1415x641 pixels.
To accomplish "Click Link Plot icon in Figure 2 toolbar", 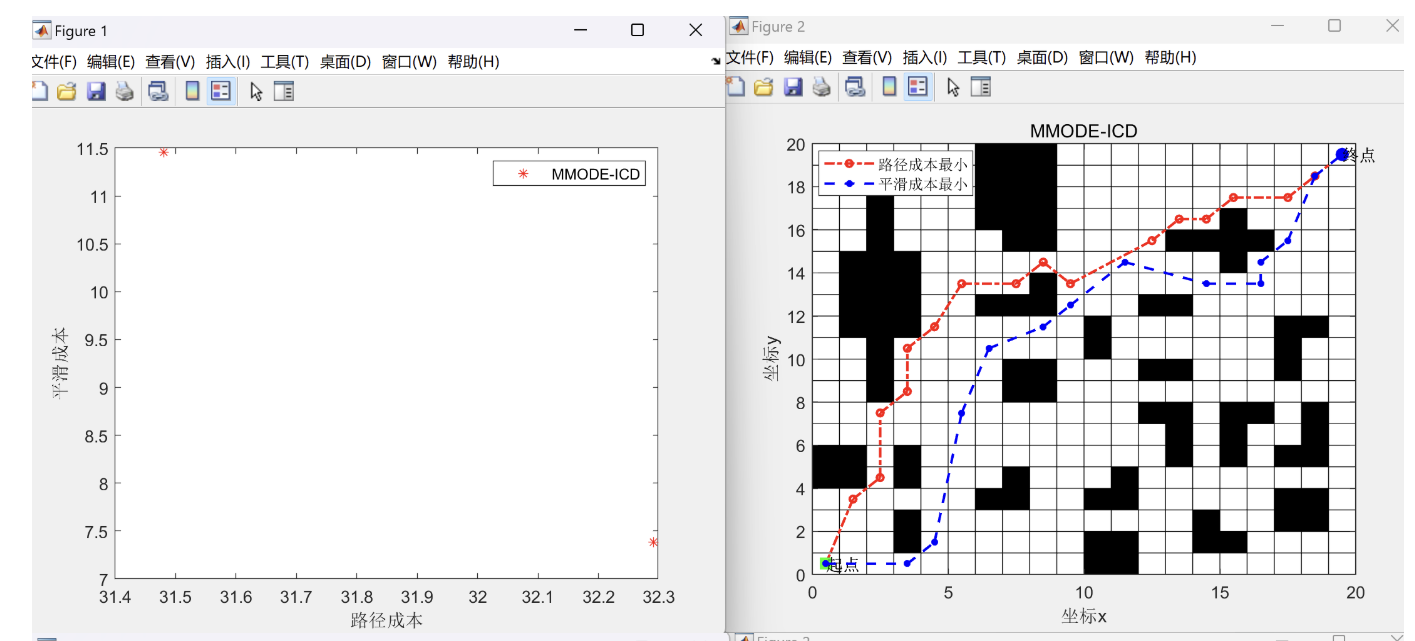I will 855,86.
